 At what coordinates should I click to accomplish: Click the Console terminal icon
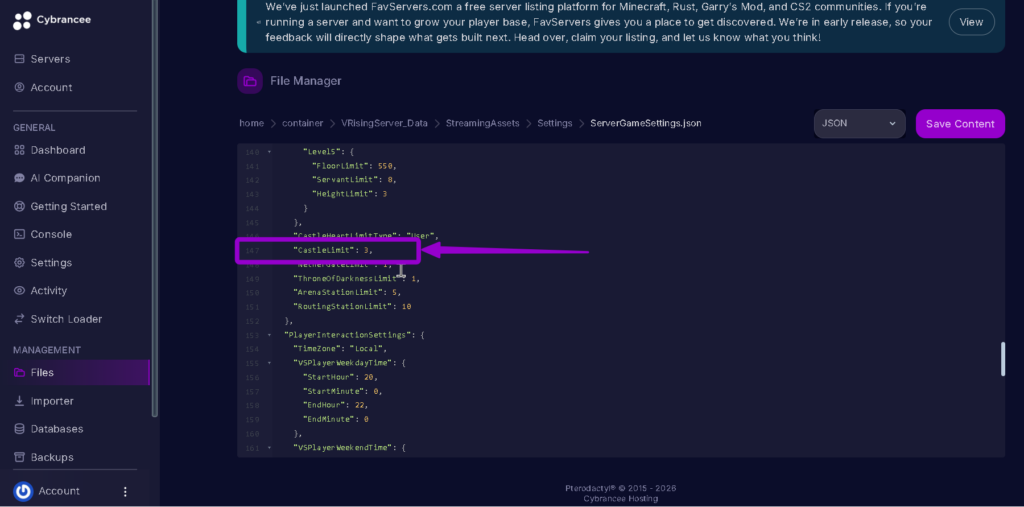click(x=20, y=234)
